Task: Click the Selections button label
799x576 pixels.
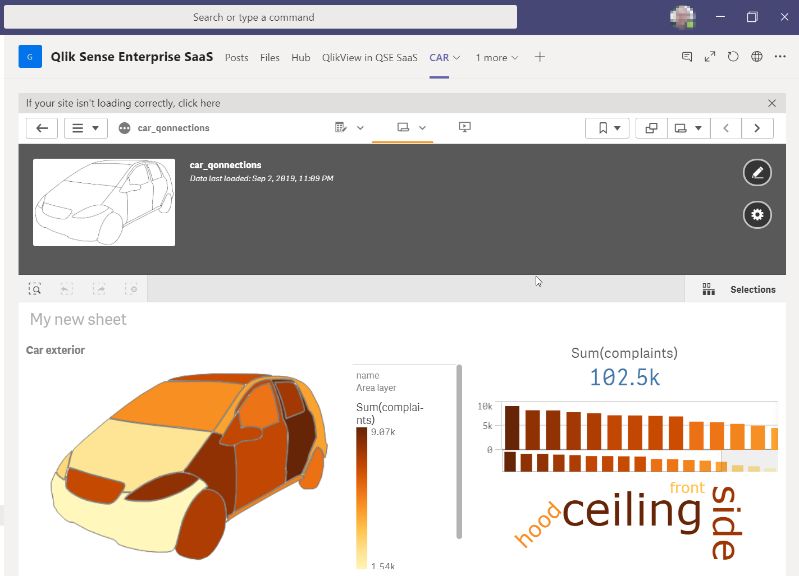Action: 753,290
